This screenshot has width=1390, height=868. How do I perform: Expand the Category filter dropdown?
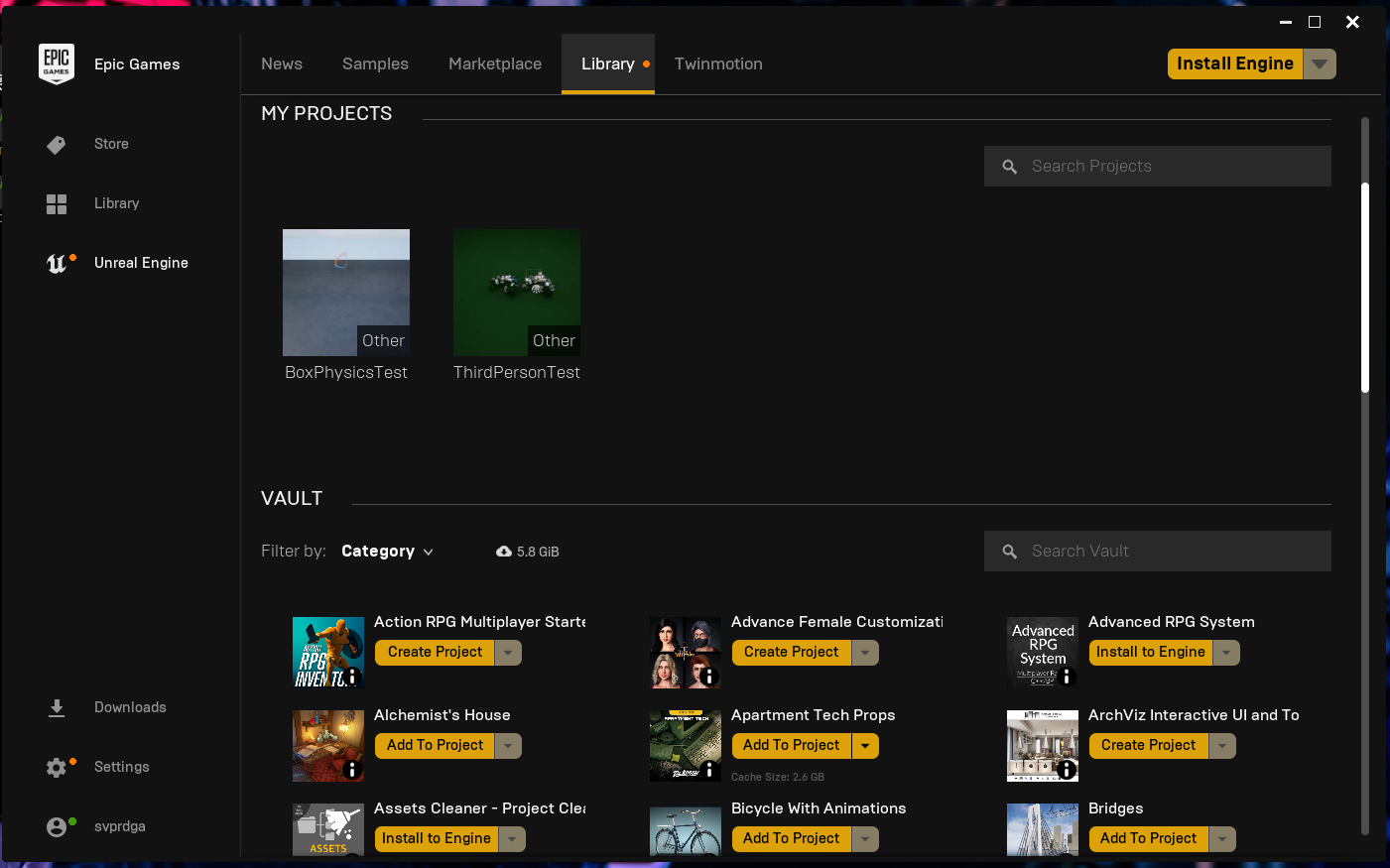point(388,552)
